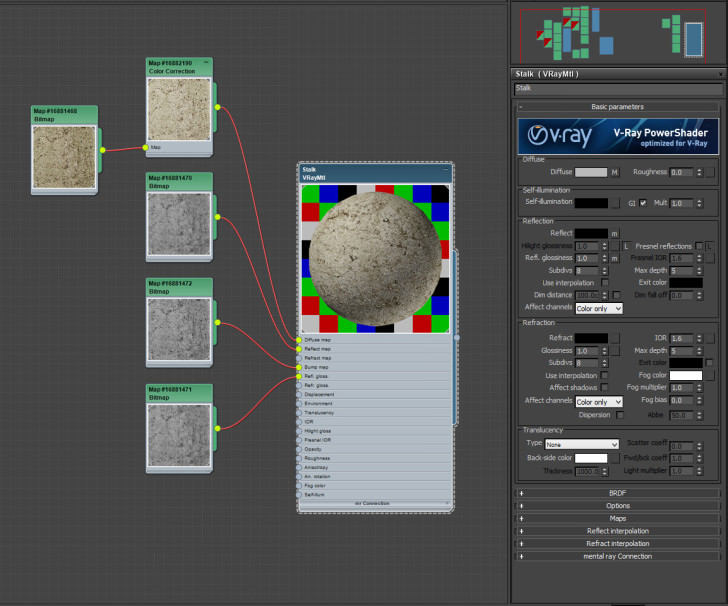728x606 pixels.
Task: Click the Reflect map input socket
Action: click(299, 349)
